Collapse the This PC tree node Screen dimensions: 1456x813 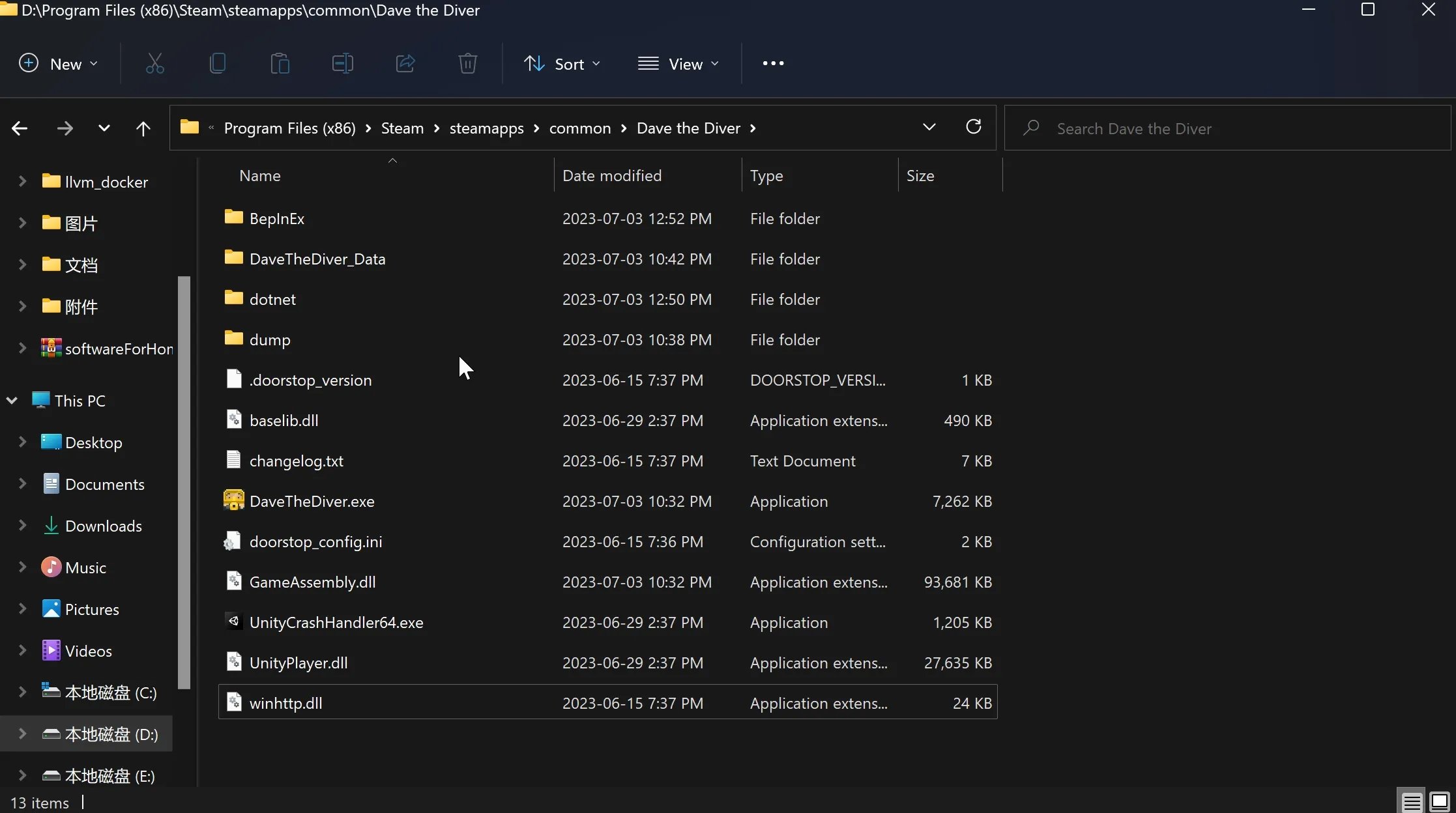click(x=12, y=401)
